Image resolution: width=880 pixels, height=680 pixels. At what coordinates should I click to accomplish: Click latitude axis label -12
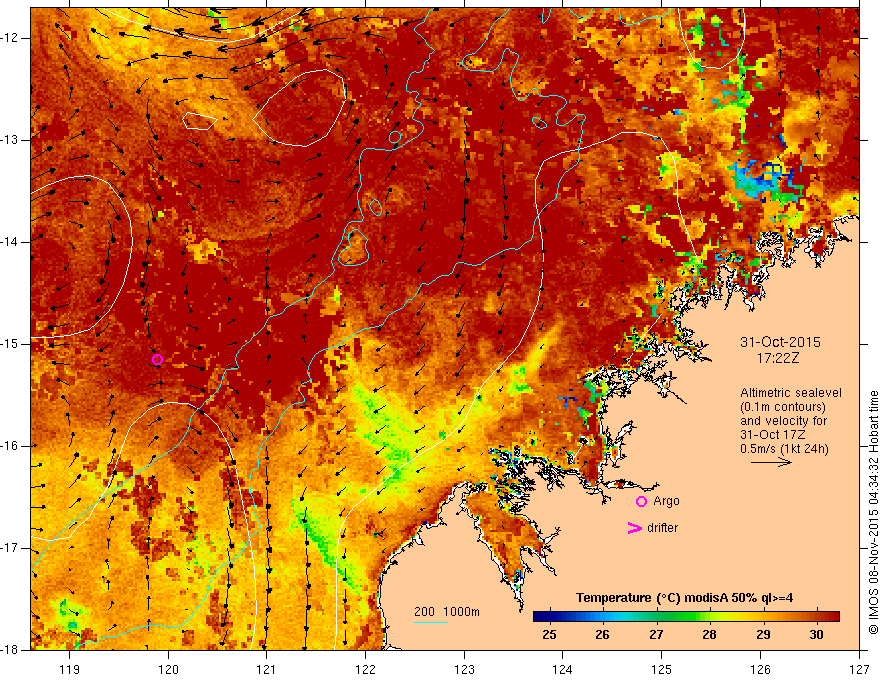tap(11, 38)
